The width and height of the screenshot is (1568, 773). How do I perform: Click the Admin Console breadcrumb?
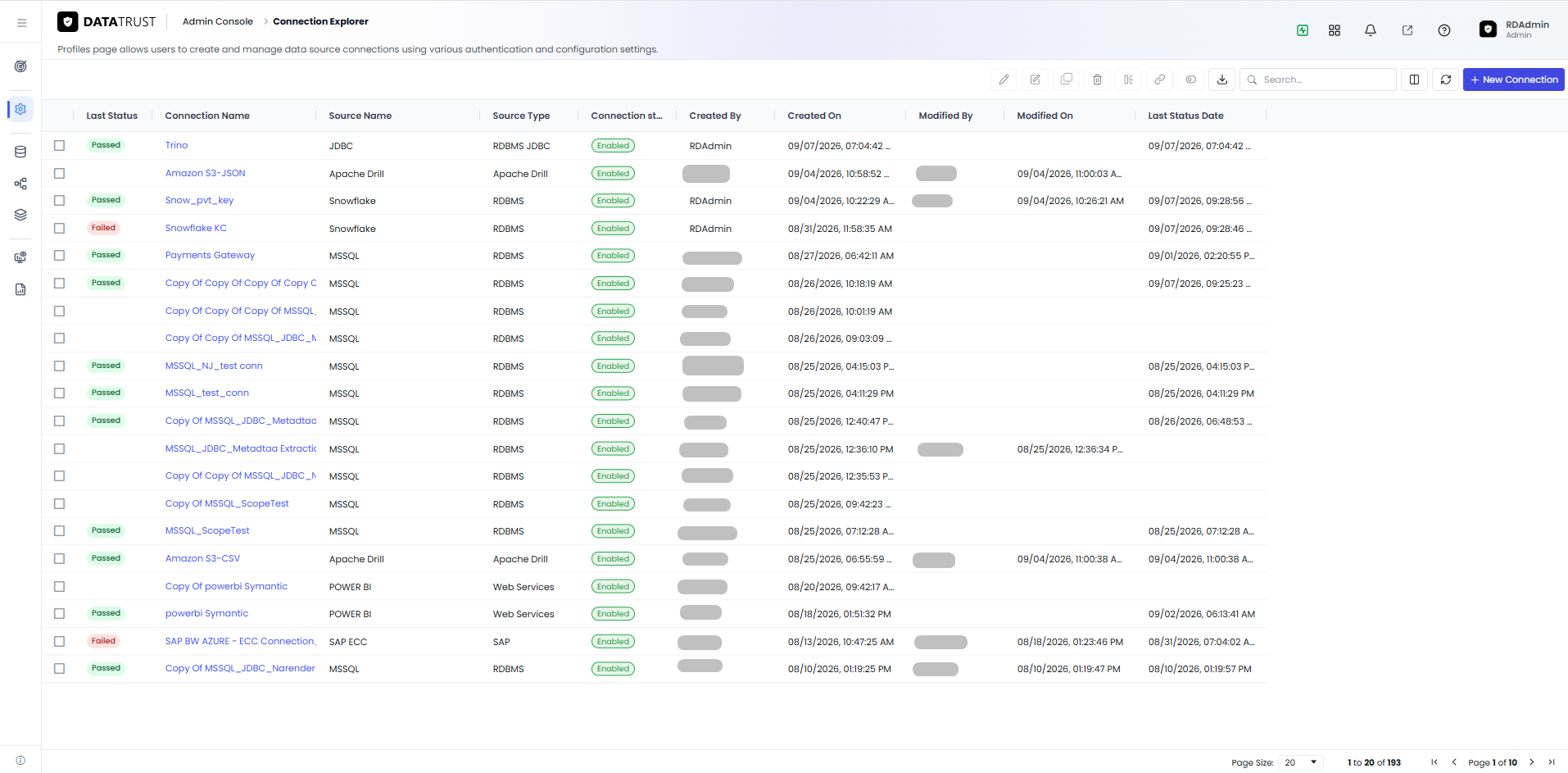coord(217,21)
